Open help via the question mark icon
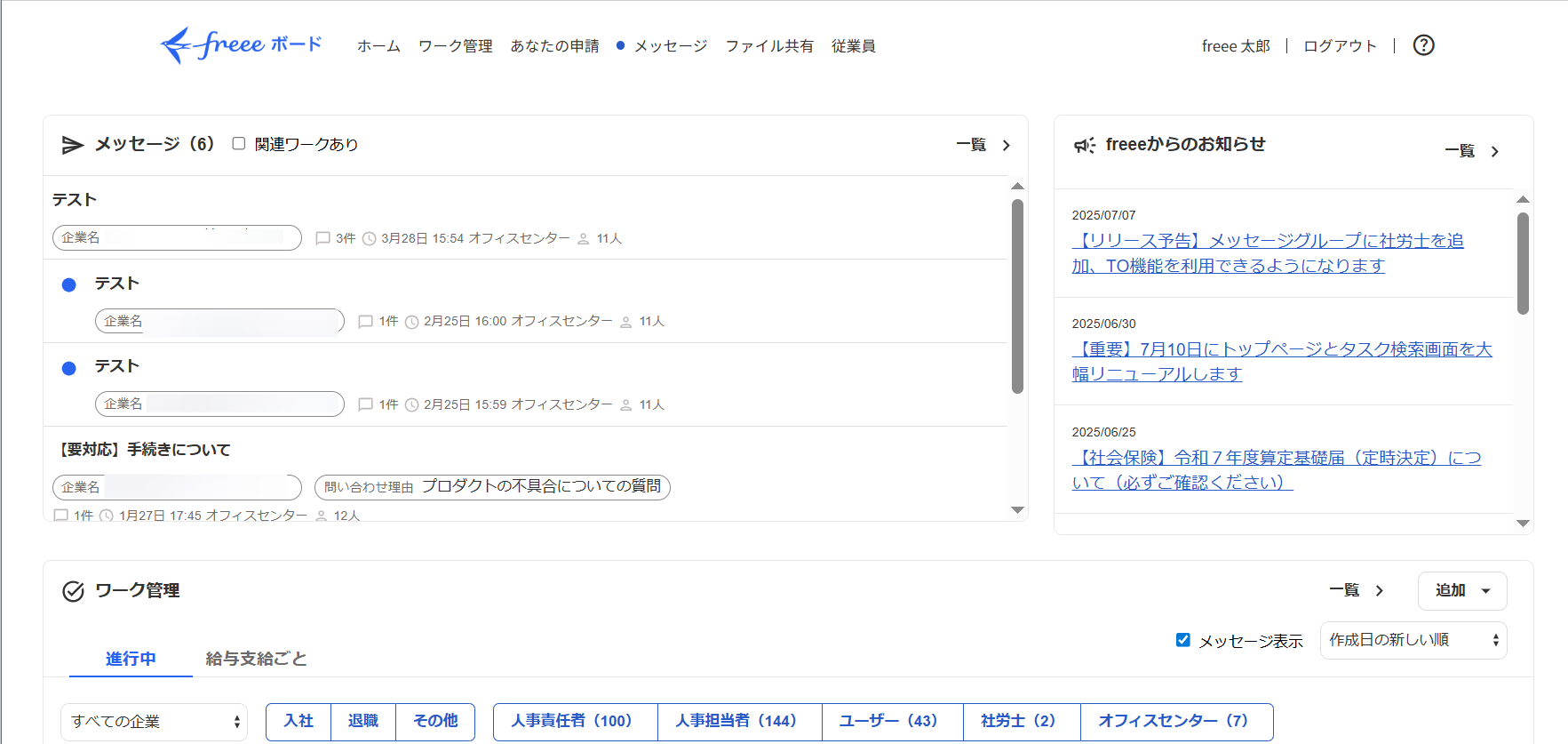 pos(1423,45)
